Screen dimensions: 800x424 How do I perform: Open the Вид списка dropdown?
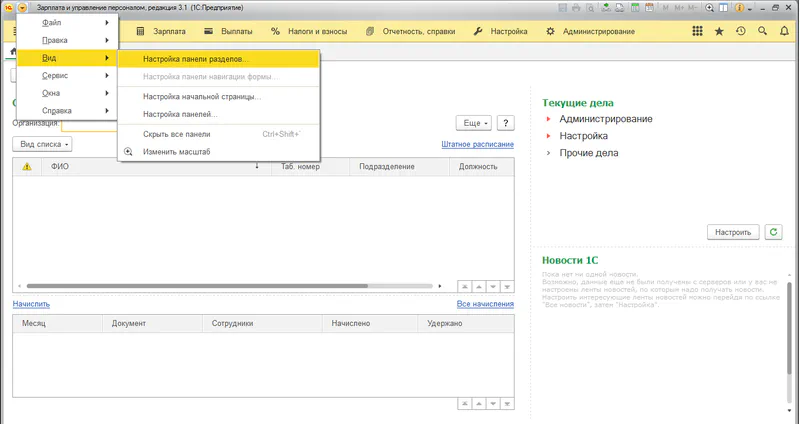[x=42, y=145]
